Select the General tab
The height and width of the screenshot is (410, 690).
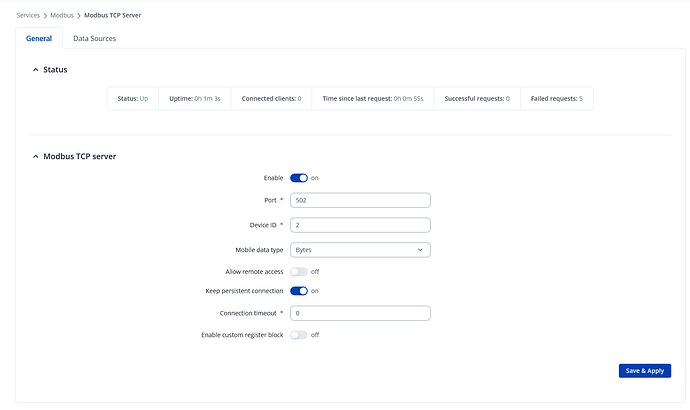pos(39,39)
